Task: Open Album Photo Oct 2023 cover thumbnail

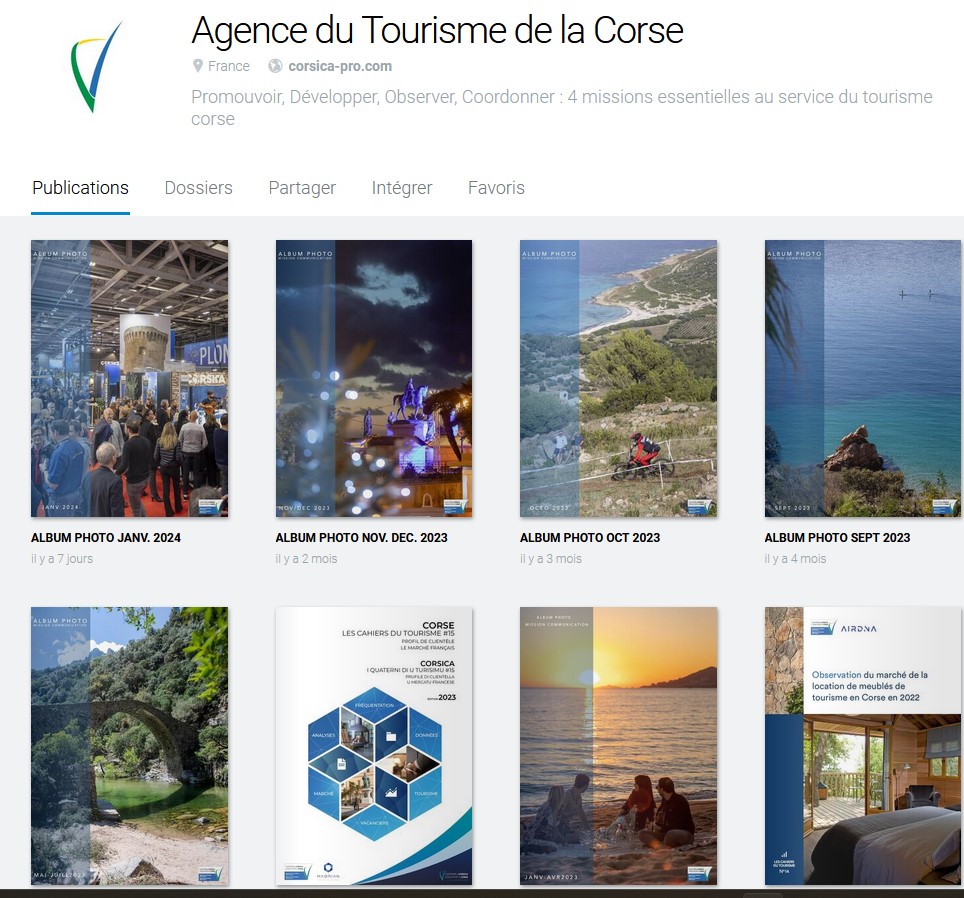Action: (618, 378)
